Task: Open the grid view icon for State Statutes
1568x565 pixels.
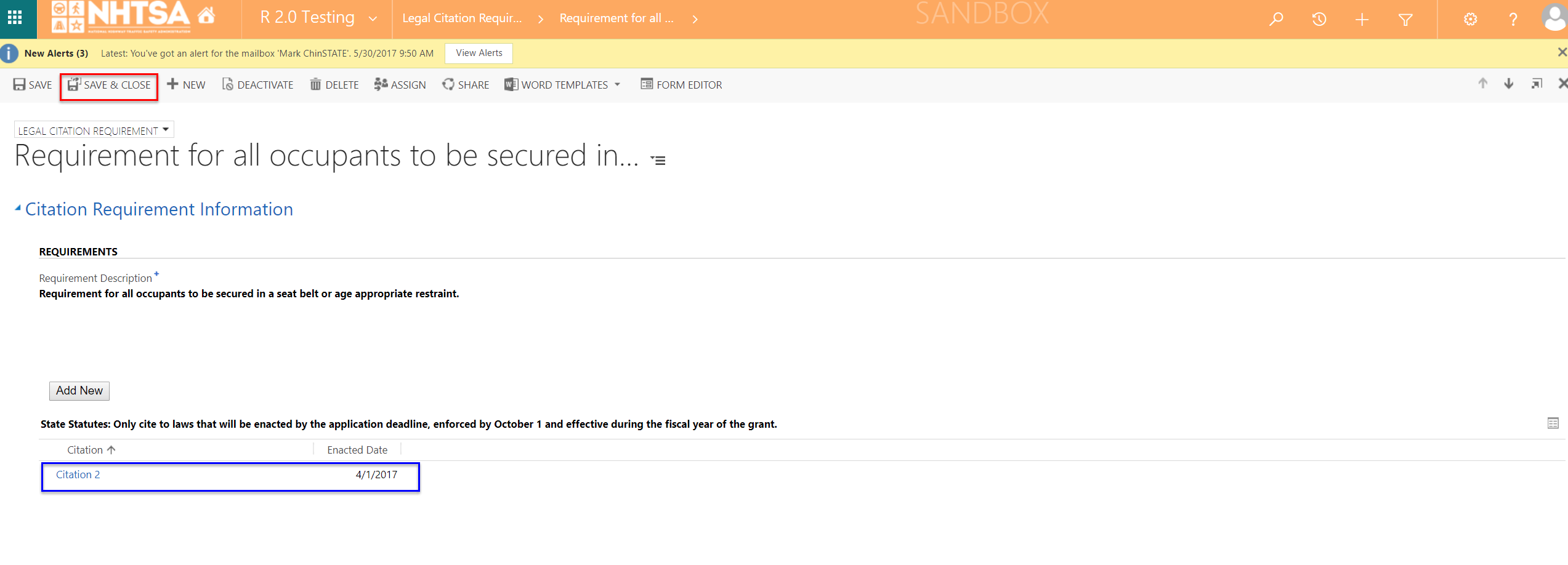Action: tap(1553, 423)
